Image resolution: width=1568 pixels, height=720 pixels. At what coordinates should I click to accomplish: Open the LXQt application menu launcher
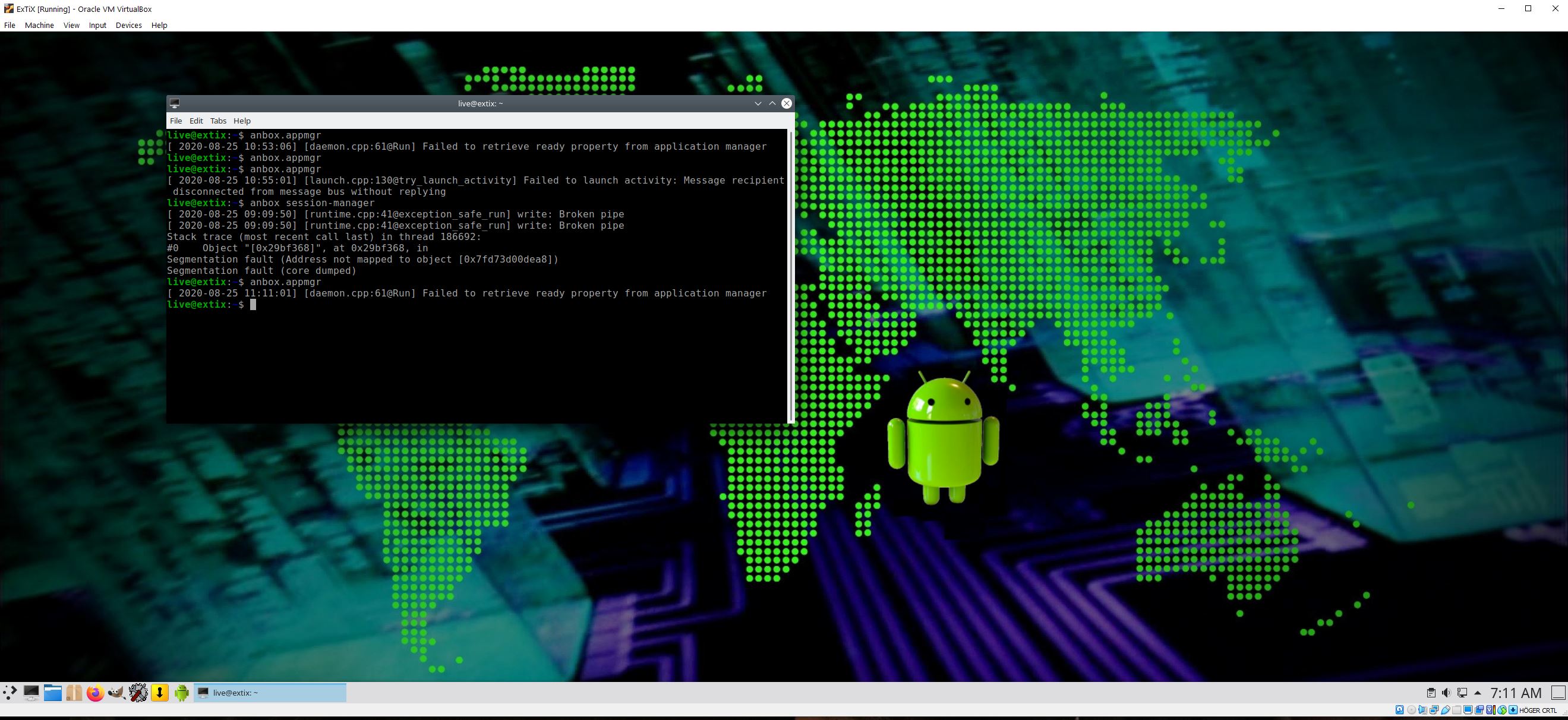(x=10, y=693)
